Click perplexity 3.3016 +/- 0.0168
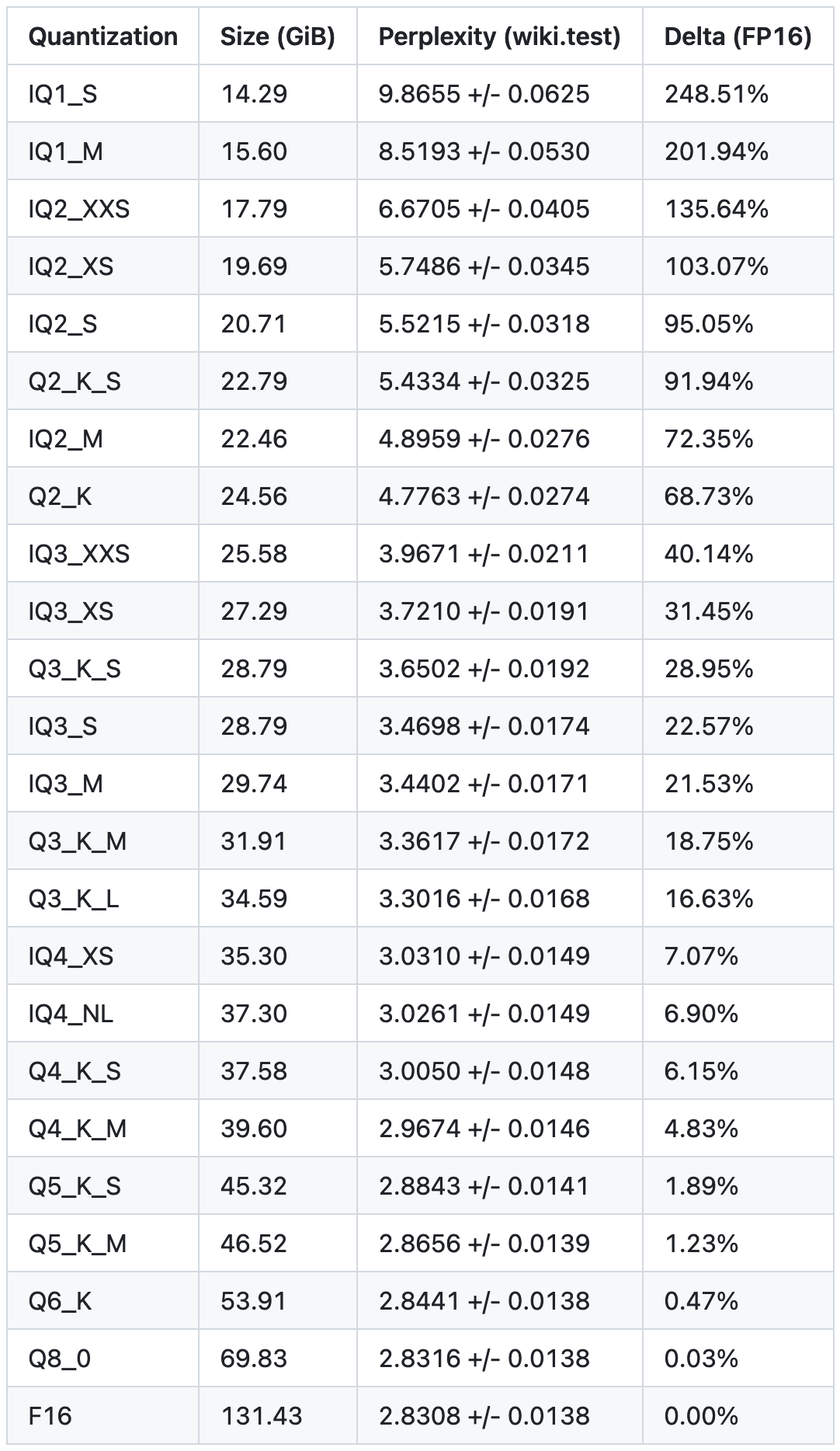The image size is (840, 1451). click(484, 899)
